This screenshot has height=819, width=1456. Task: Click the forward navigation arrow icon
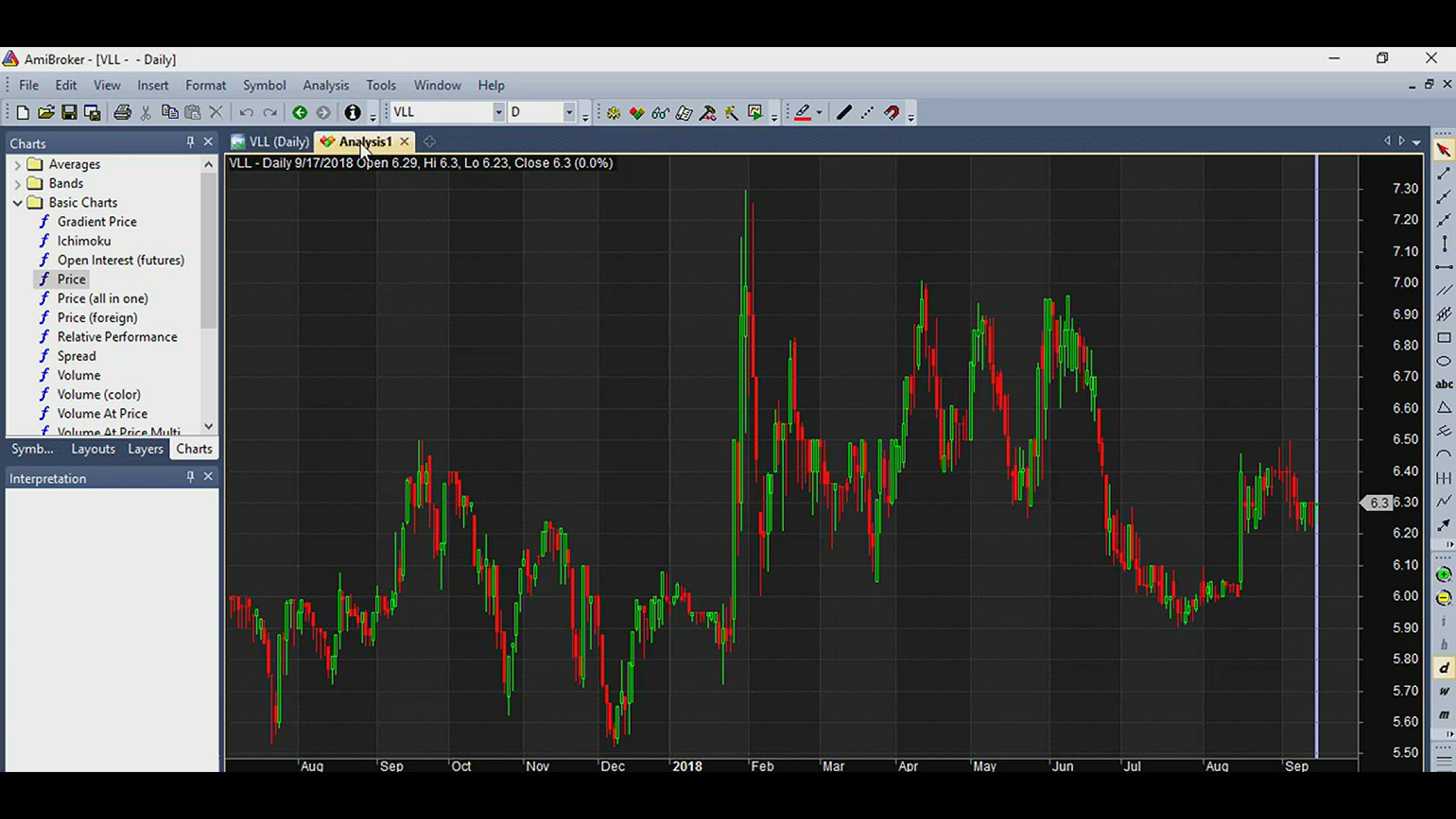[323, 113]
